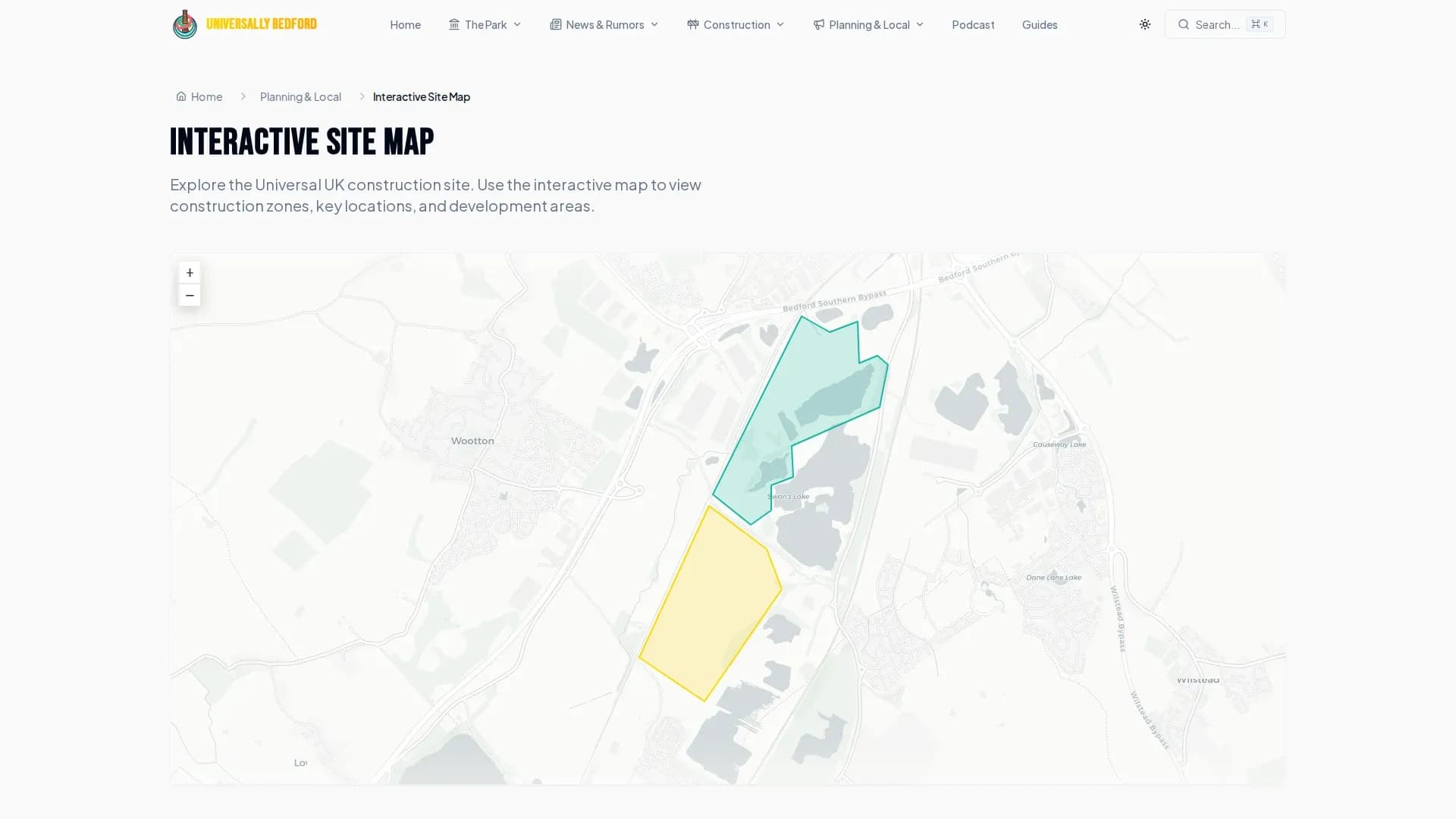This screenshot has width=1456, height=819.
Task: Go to the Home nav item
Action: click(x=405, y=24)
